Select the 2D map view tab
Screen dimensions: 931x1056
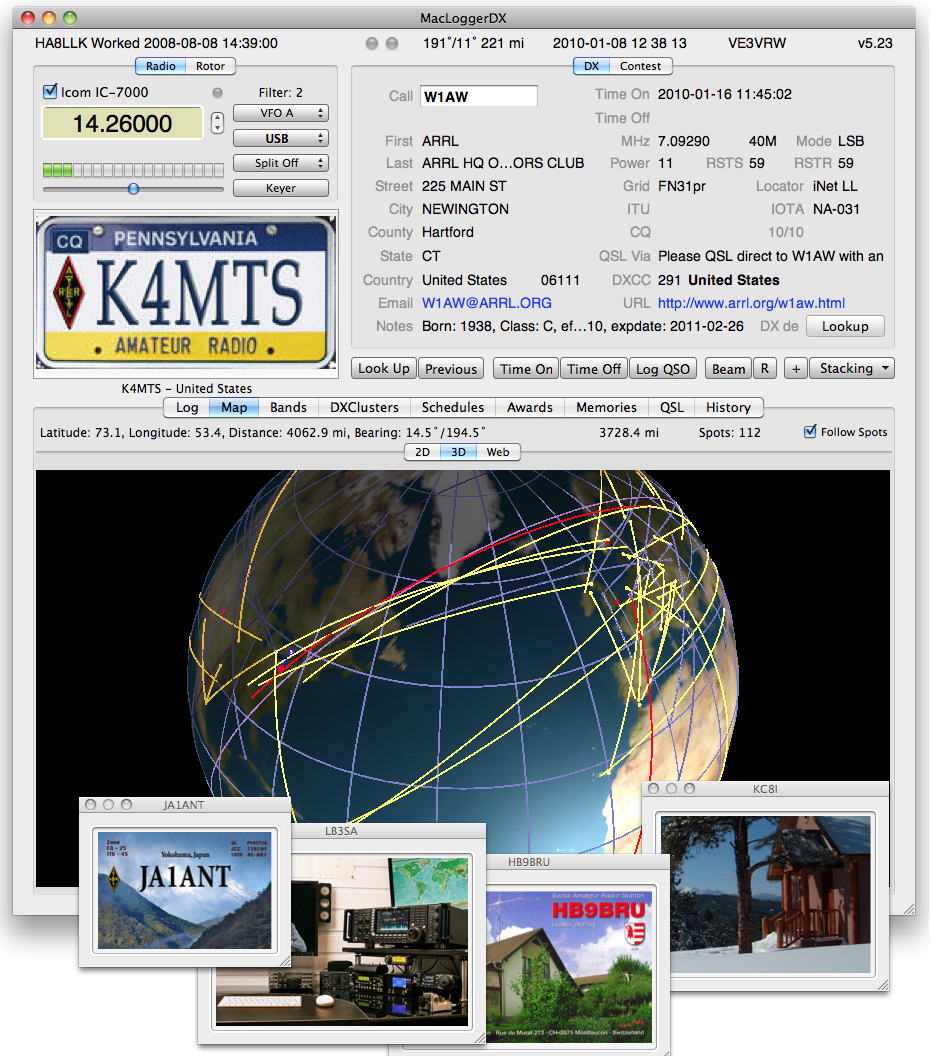[x=423, y=452]
